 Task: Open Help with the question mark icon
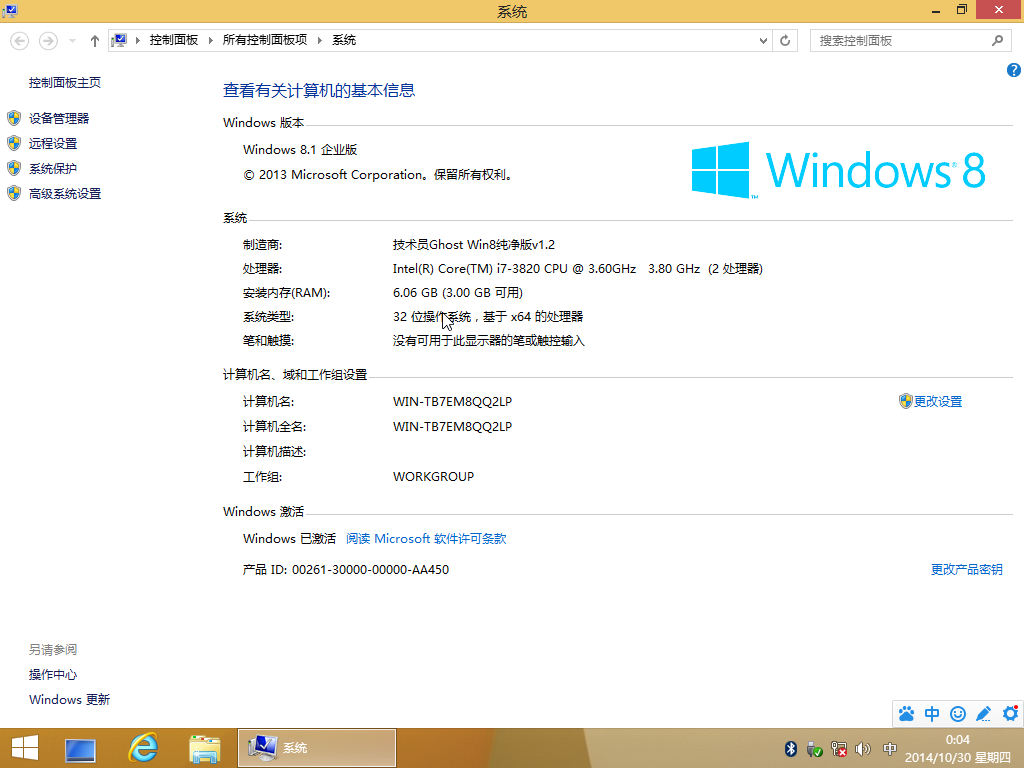[x=1014, y=70]
